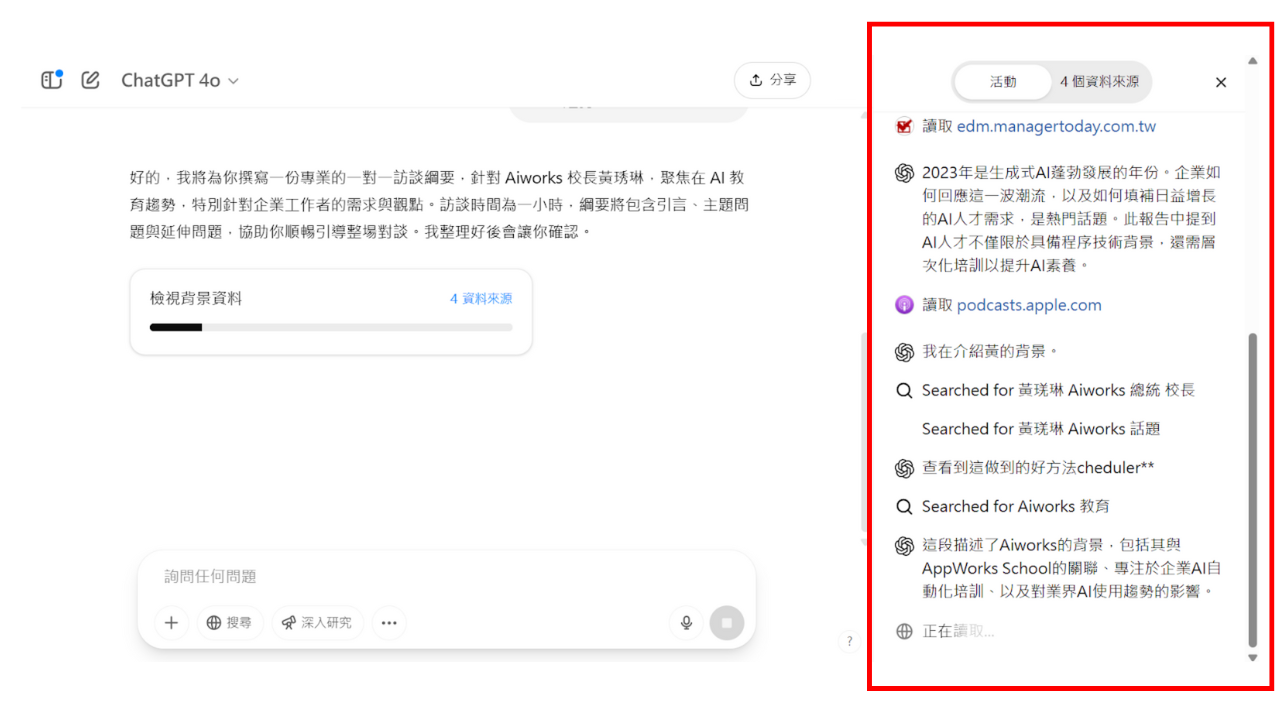Click the 正在讀取 status entry
The height and width of the screenshot is (720, 1280).
958,631
